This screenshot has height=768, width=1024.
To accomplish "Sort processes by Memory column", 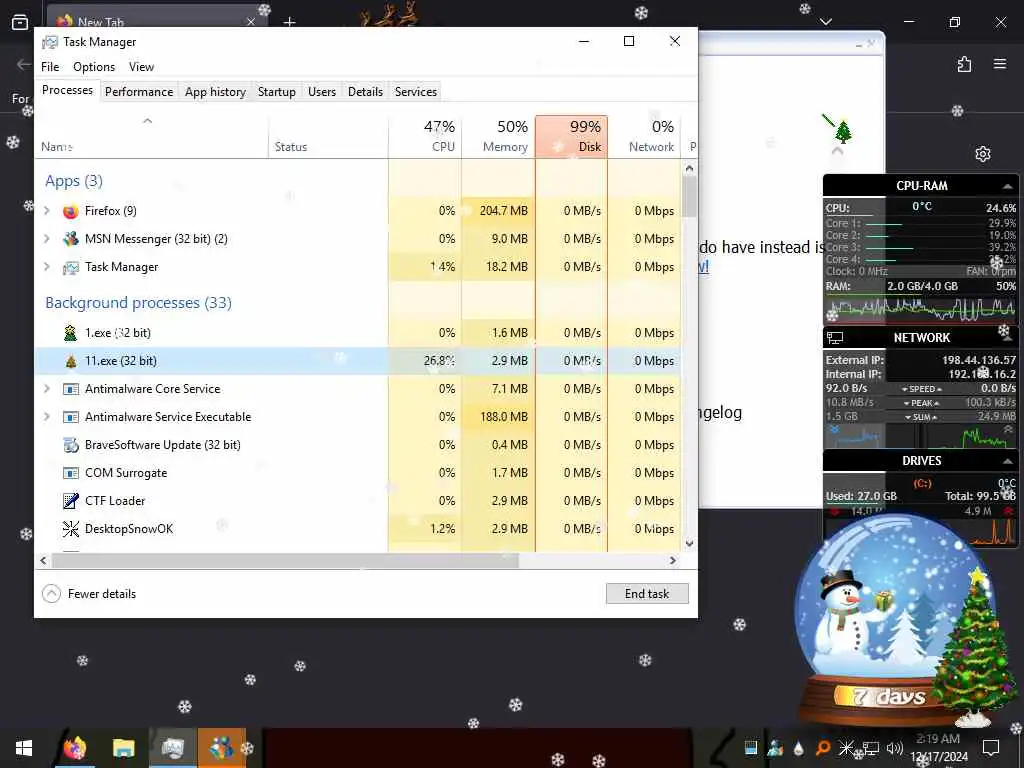I will point(498,136).
